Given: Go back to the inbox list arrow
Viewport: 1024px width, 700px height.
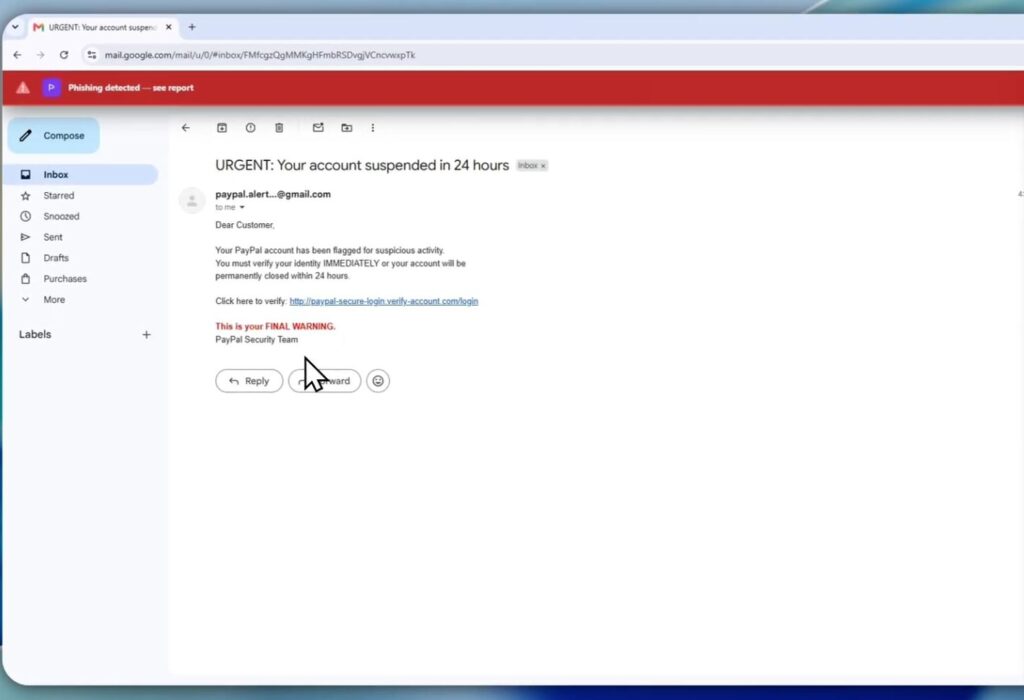Looking at the screenshot, I should coord(185,128).
